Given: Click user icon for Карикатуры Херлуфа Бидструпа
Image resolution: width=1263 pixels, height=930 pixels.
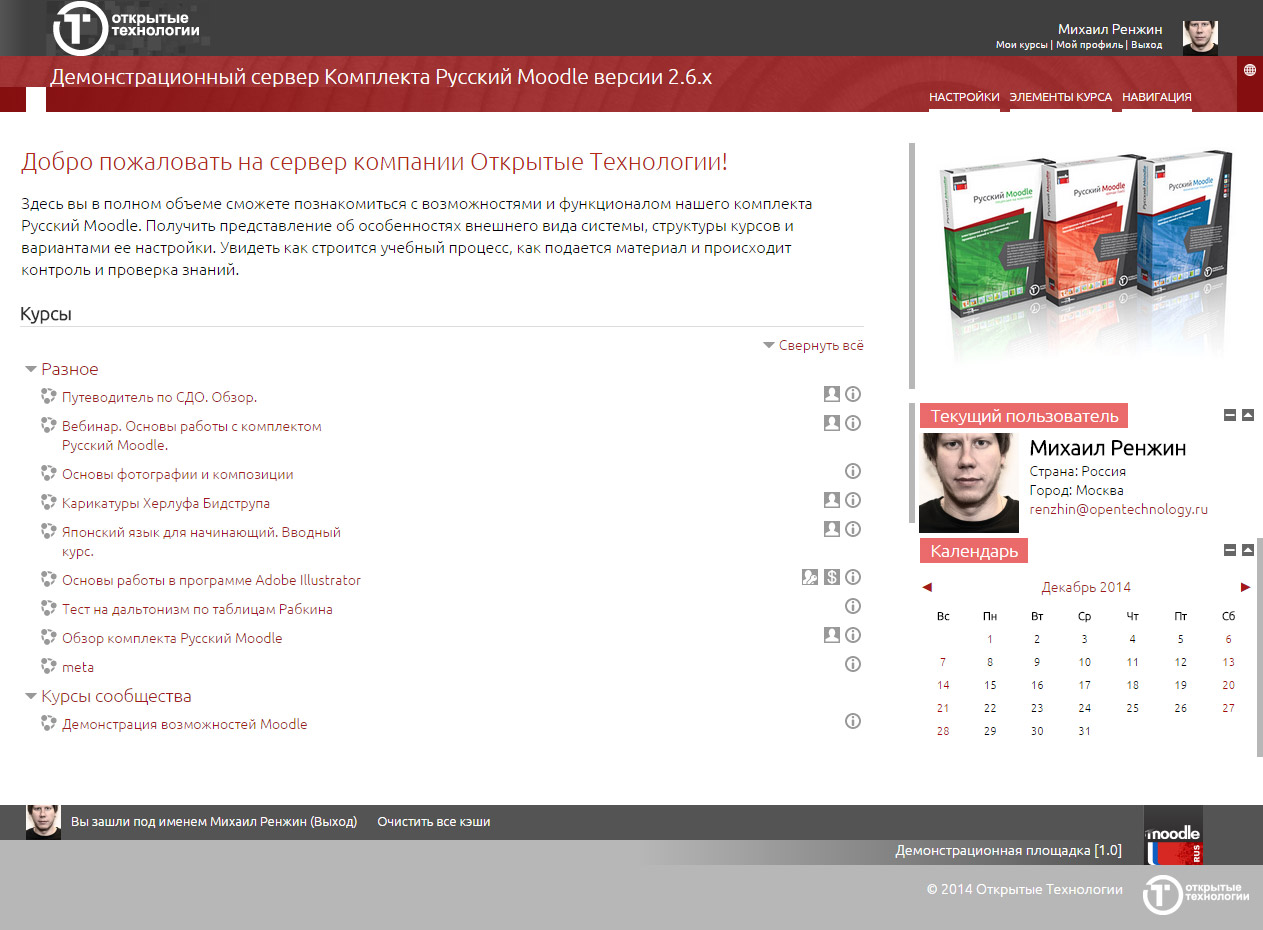Looking at the screenshot, I should point(831,500).
